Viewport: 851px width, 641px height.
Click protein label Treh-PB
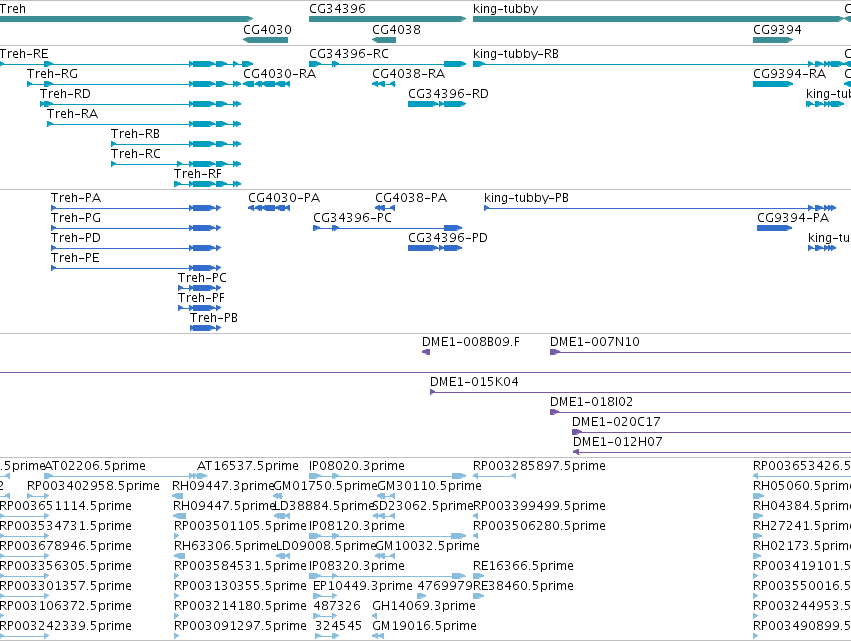[x=214, y=318]
